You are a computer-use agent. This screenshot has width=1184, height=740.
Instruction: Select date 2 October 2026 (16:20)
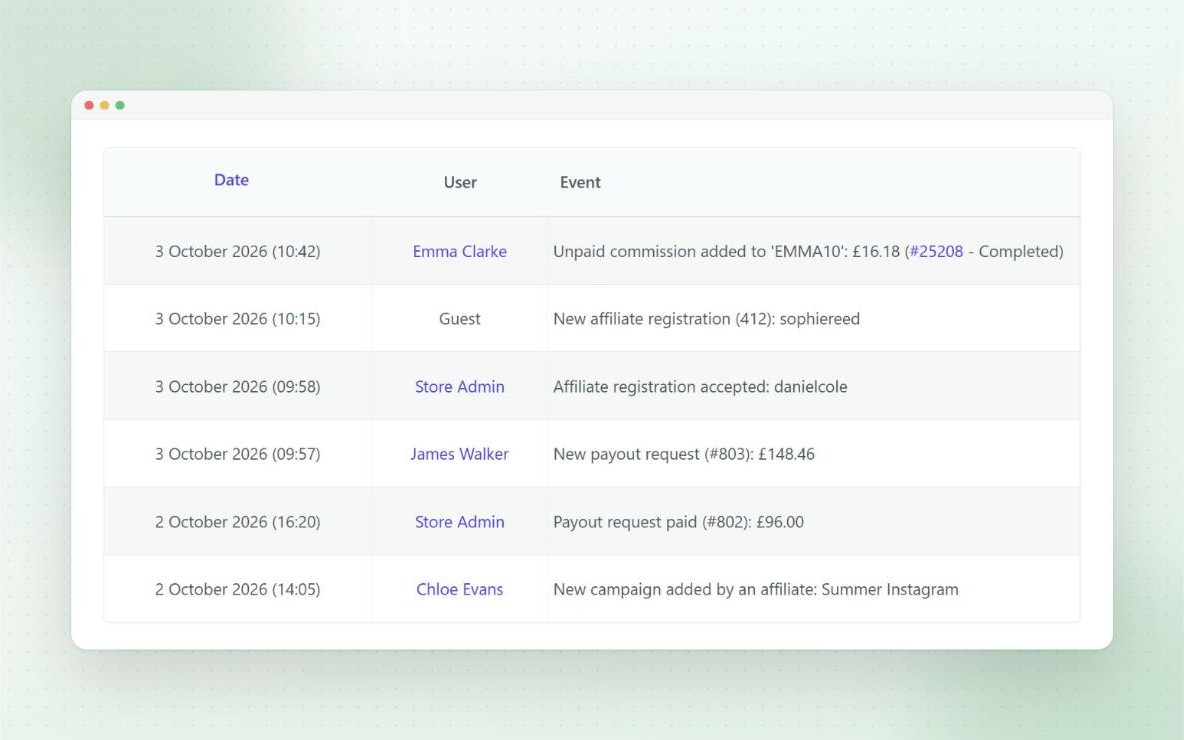[x=238, y=522]
